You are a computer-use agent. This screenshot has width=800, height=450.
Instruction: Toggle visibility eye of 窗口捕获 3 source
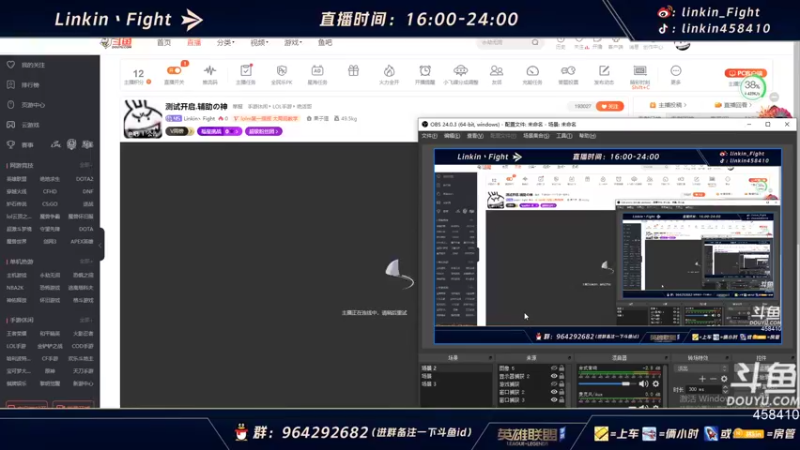[x=554, y=400]
